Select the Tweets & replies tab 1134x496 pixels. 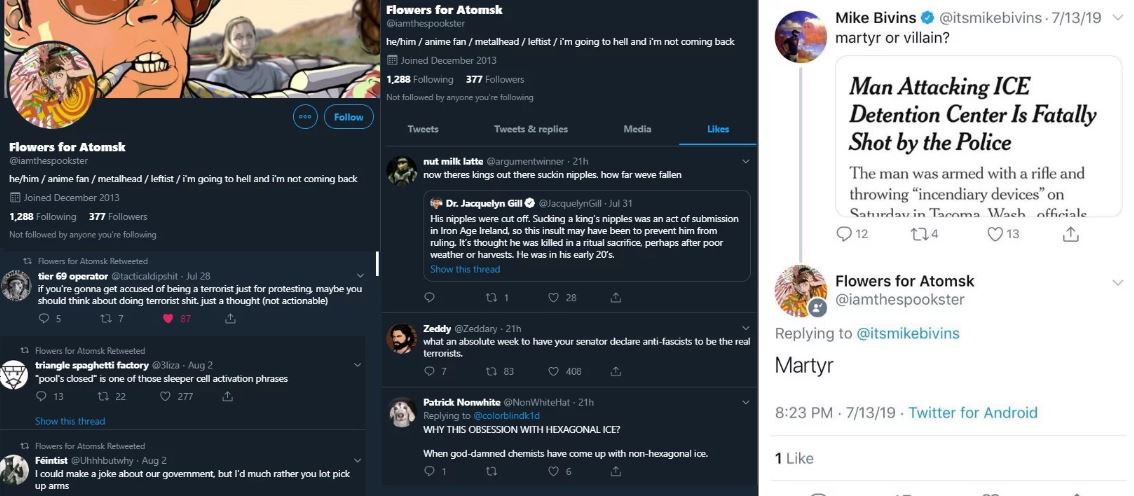point(531,129)
